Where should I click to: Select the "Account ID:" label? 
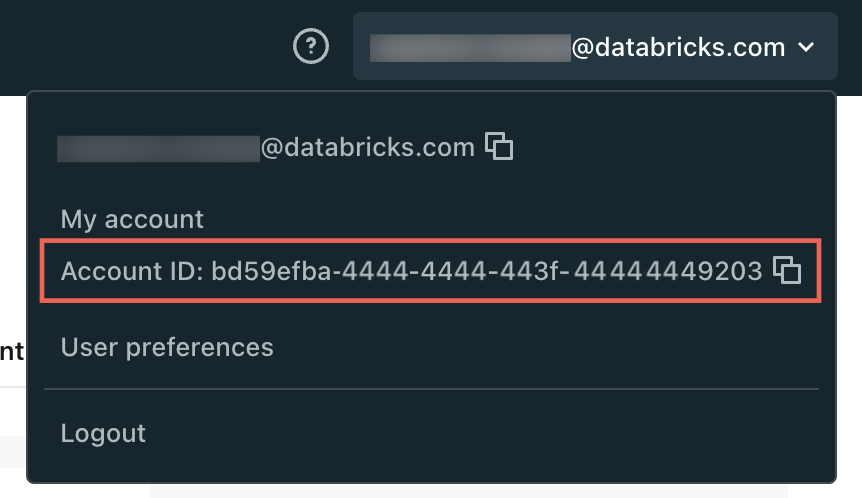(132, 271)
